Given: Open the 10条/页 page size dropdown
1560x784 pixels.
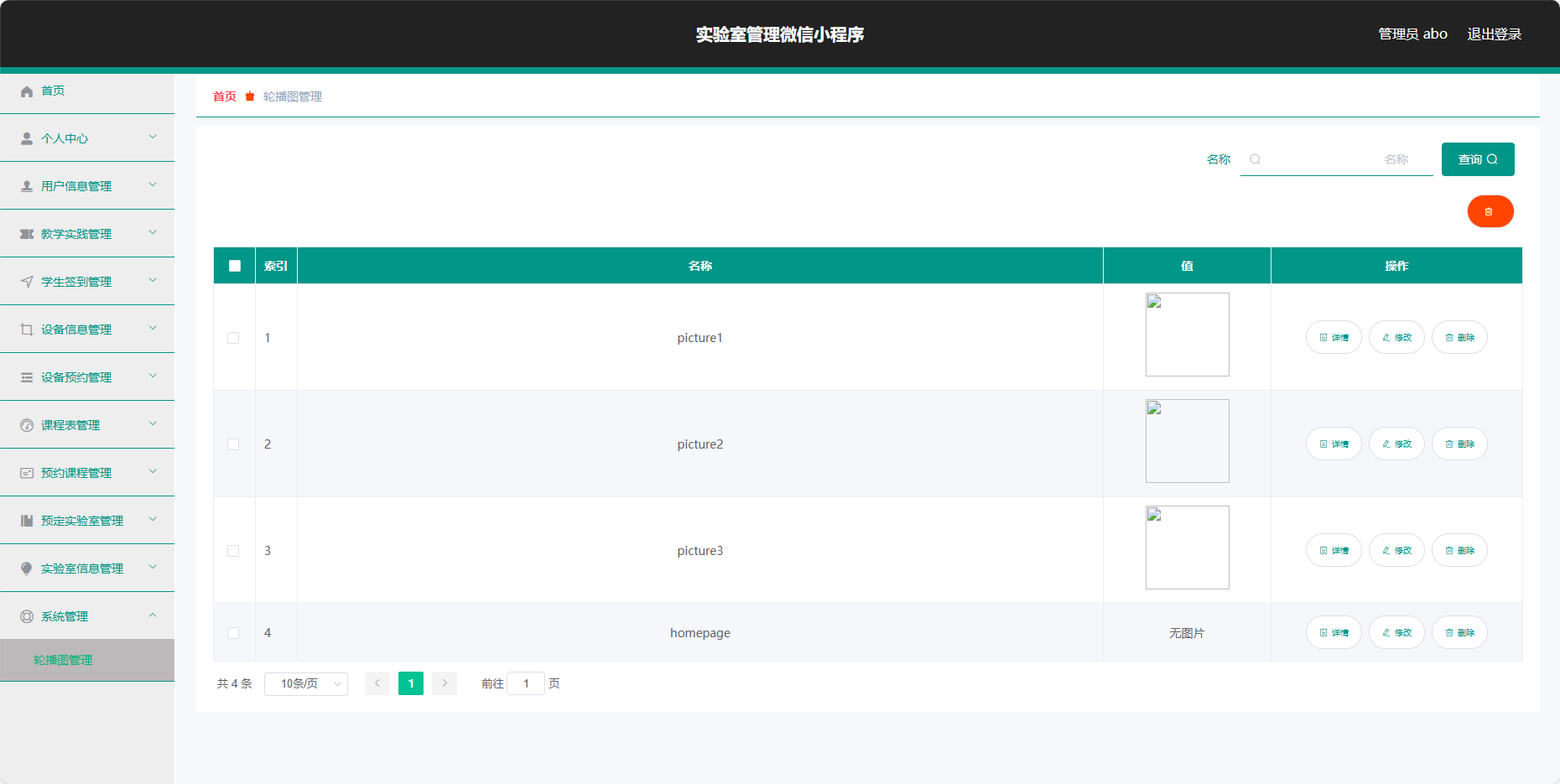Looking at the screenshot, I should (x=306, y=684).
